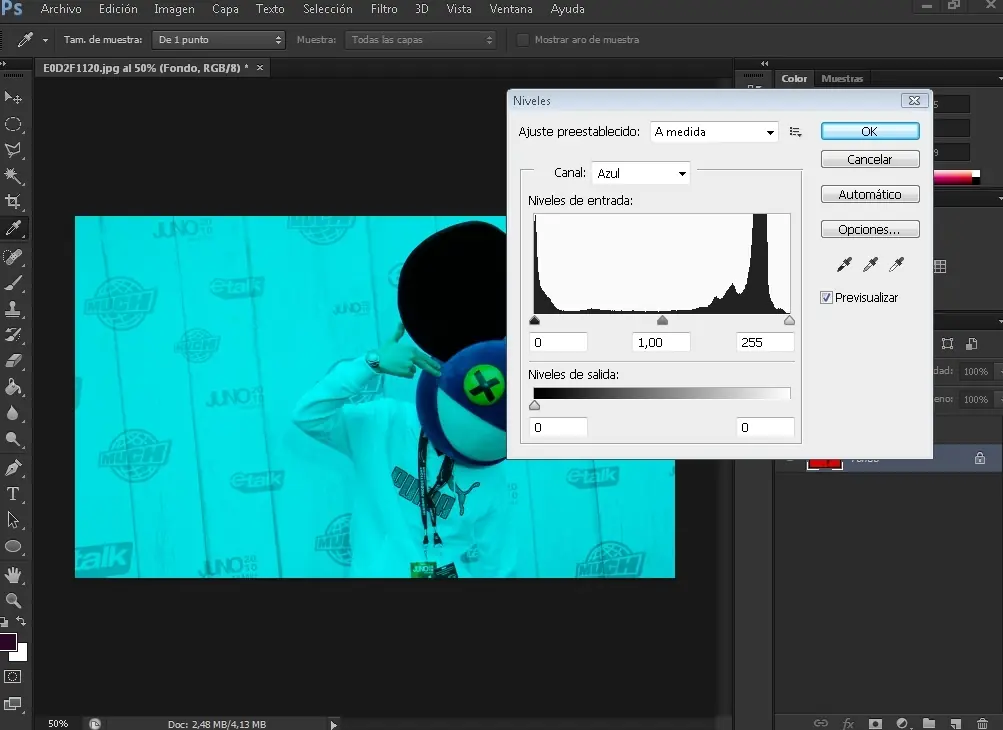Switch to the Muestras tab
This screenshot has width=1003, height=730.
[x=842, y=78]
